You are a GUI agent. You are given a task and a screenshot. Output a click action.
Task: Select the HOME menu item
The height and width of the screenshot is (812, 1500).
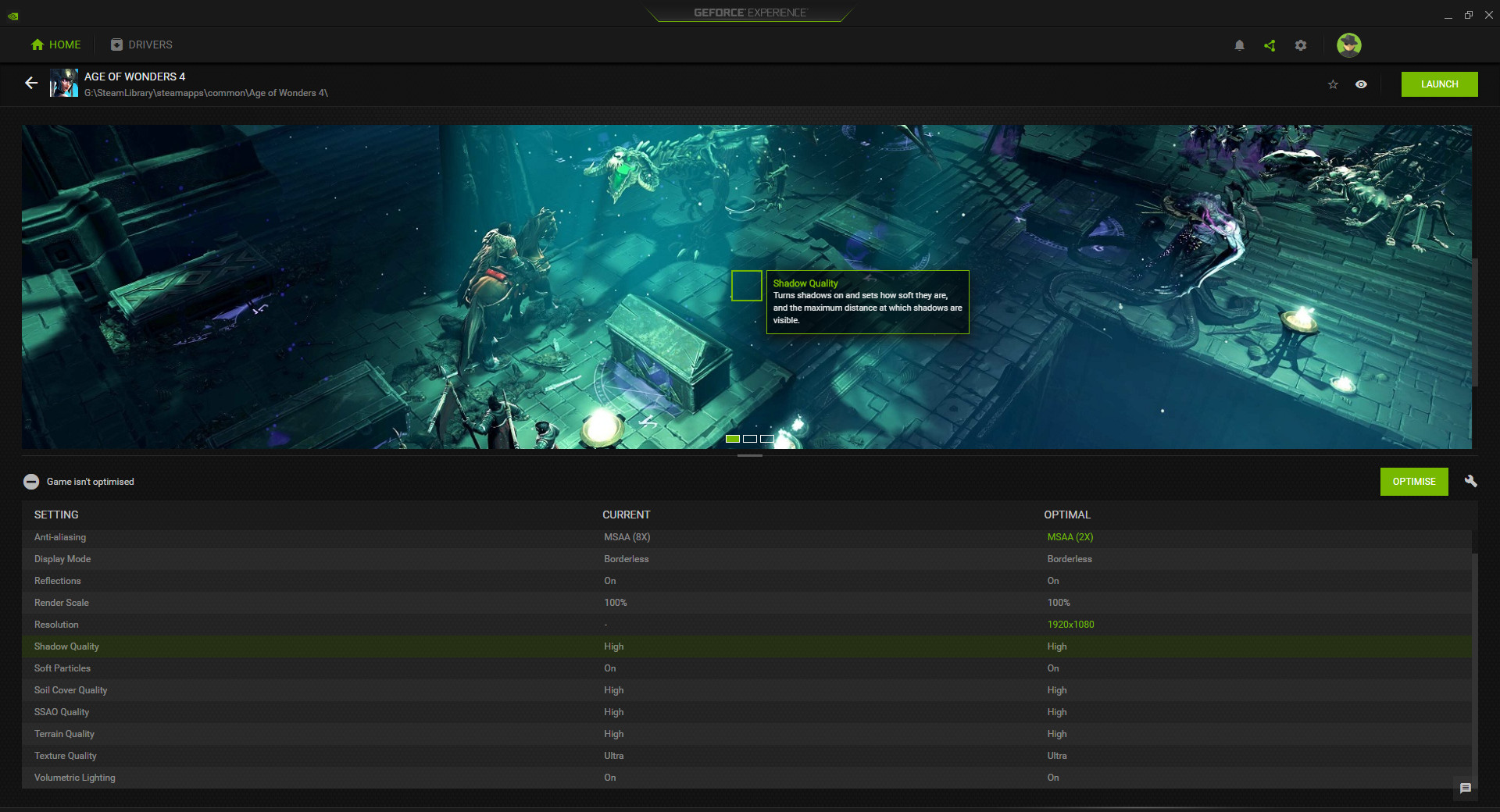(x=55, y=45)
